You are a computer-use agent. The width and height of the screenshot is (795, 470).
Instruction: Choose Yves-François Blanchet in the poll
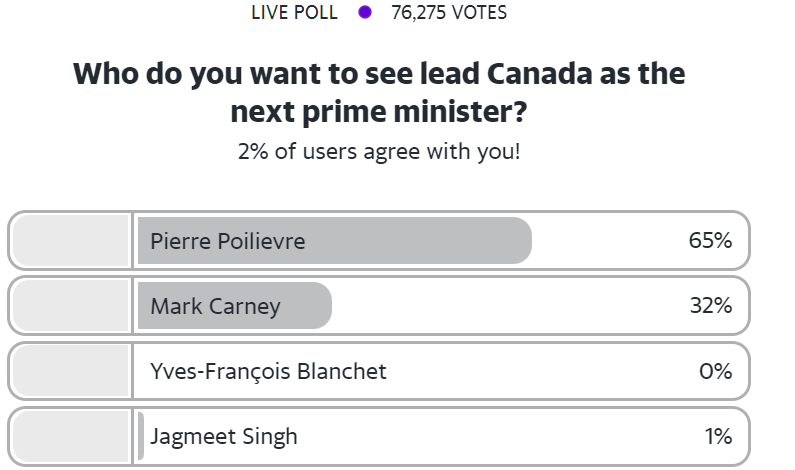tap(379, 371)
